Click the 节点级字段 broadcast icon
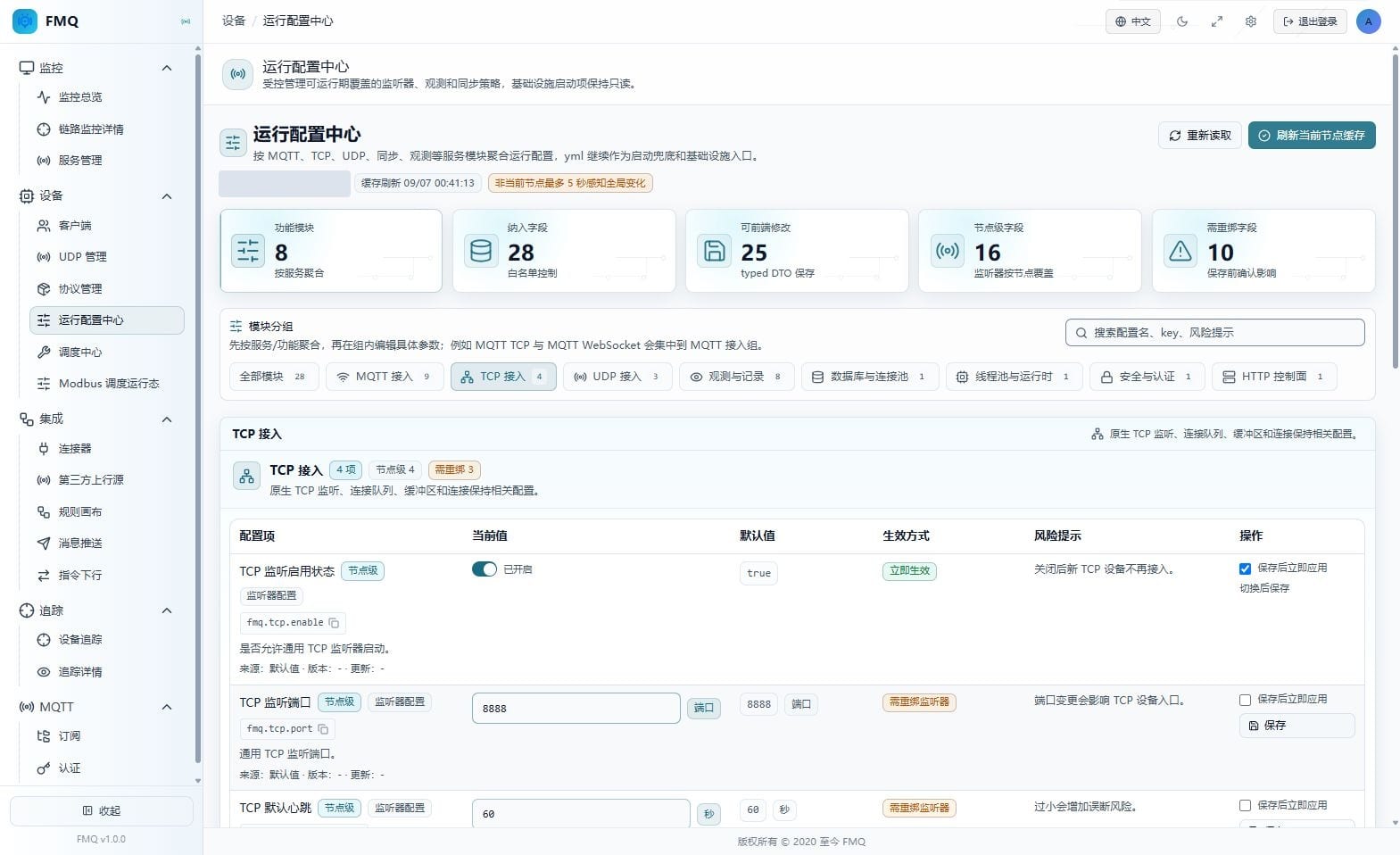 (x=948, y=251)
